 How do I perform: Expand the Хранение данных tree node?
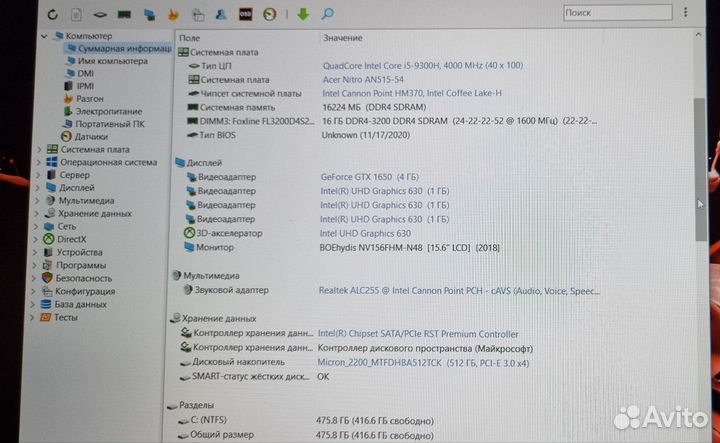(37, 213)
